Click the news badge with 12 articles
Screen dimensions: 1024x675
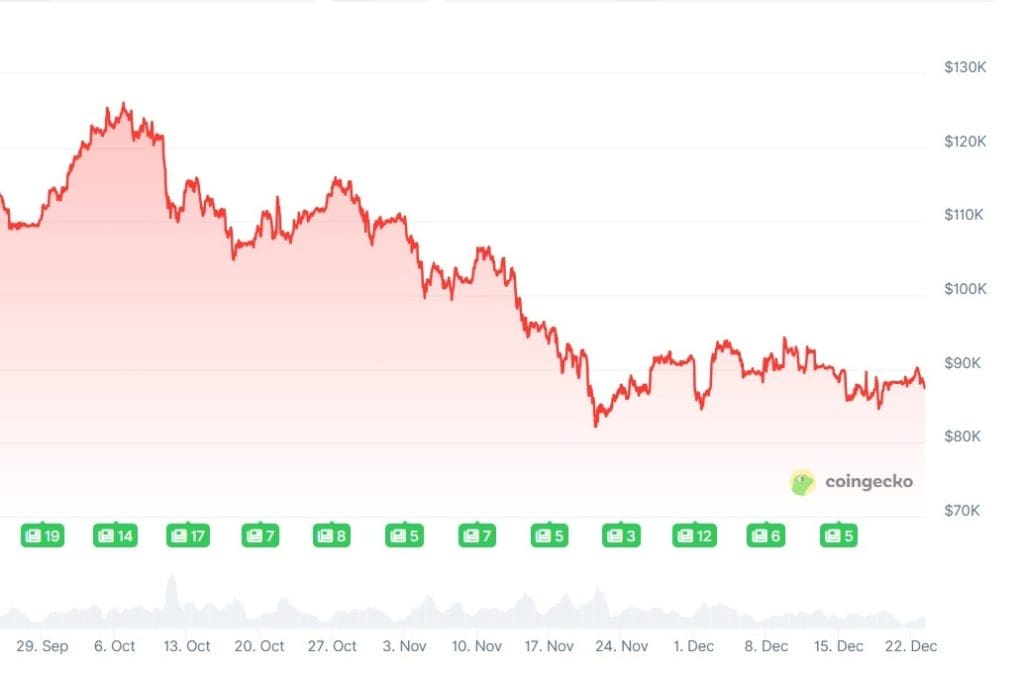pyautogui.click(x=695, y=536)
